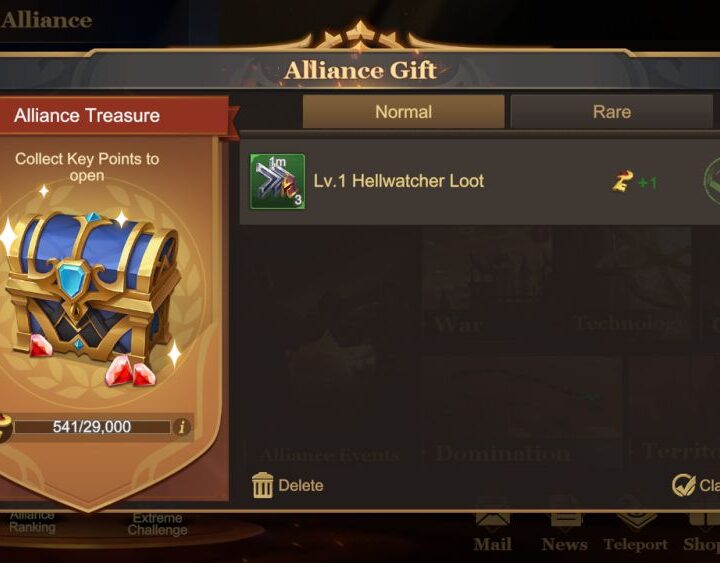Viewport: 720px width, 563px height.
Task: Click the Alliance title at top left
Action: (46, 20)
